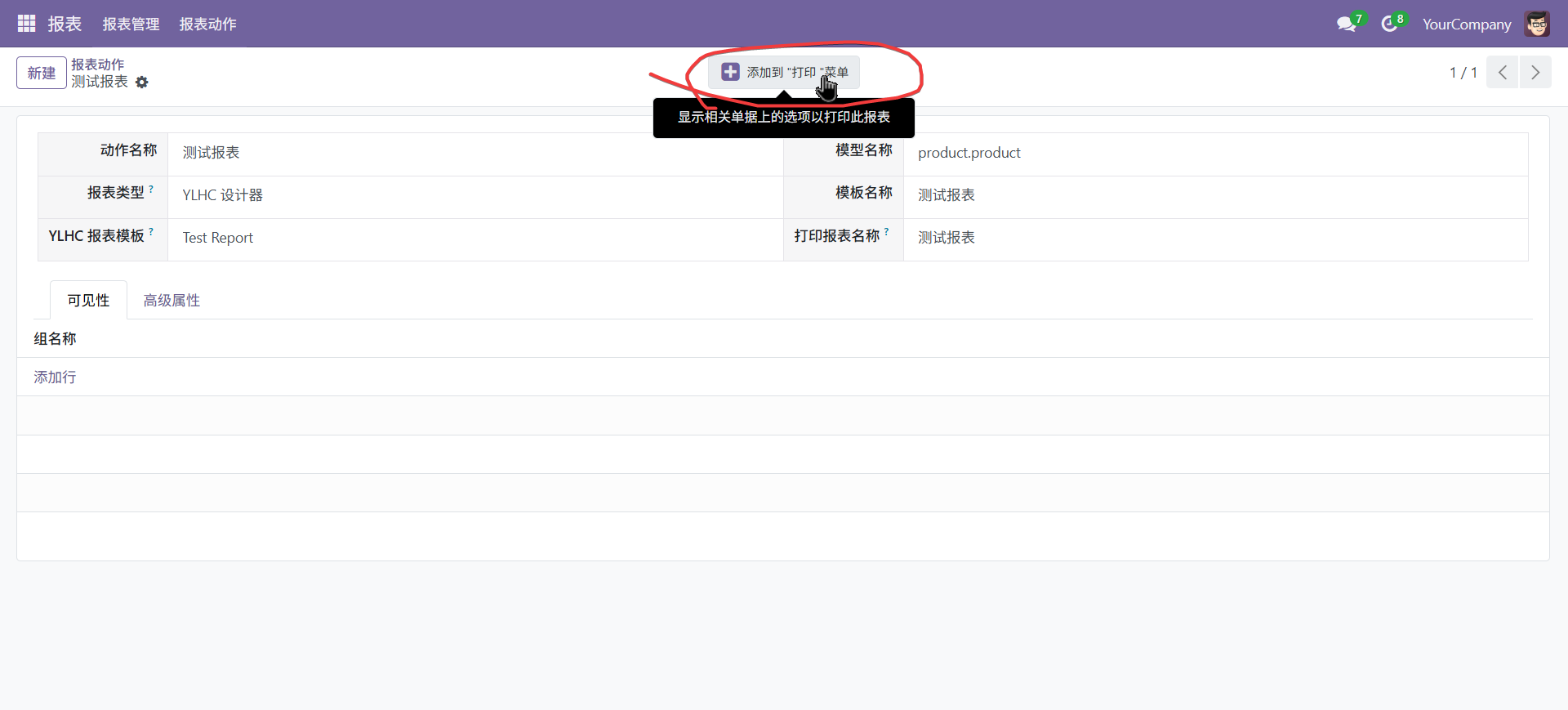Open the gear actions menu beside 测试报表

pos(142,83)
